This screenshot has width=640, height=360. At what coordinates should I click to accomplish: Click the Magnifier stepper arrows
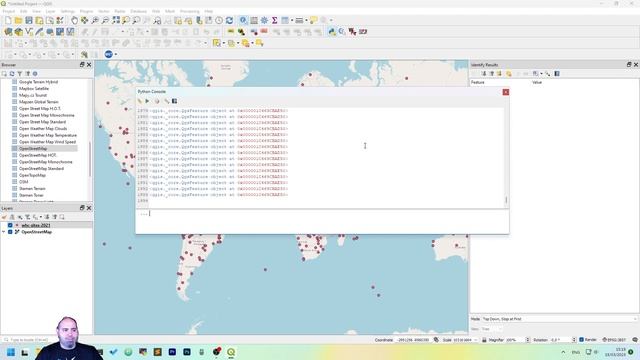pos(527,340)
